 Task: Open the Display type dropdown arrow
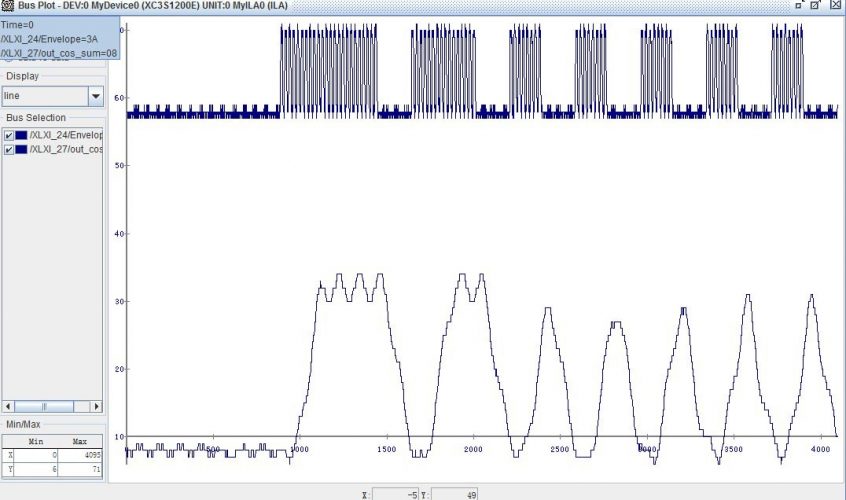[x=95, y=96]
